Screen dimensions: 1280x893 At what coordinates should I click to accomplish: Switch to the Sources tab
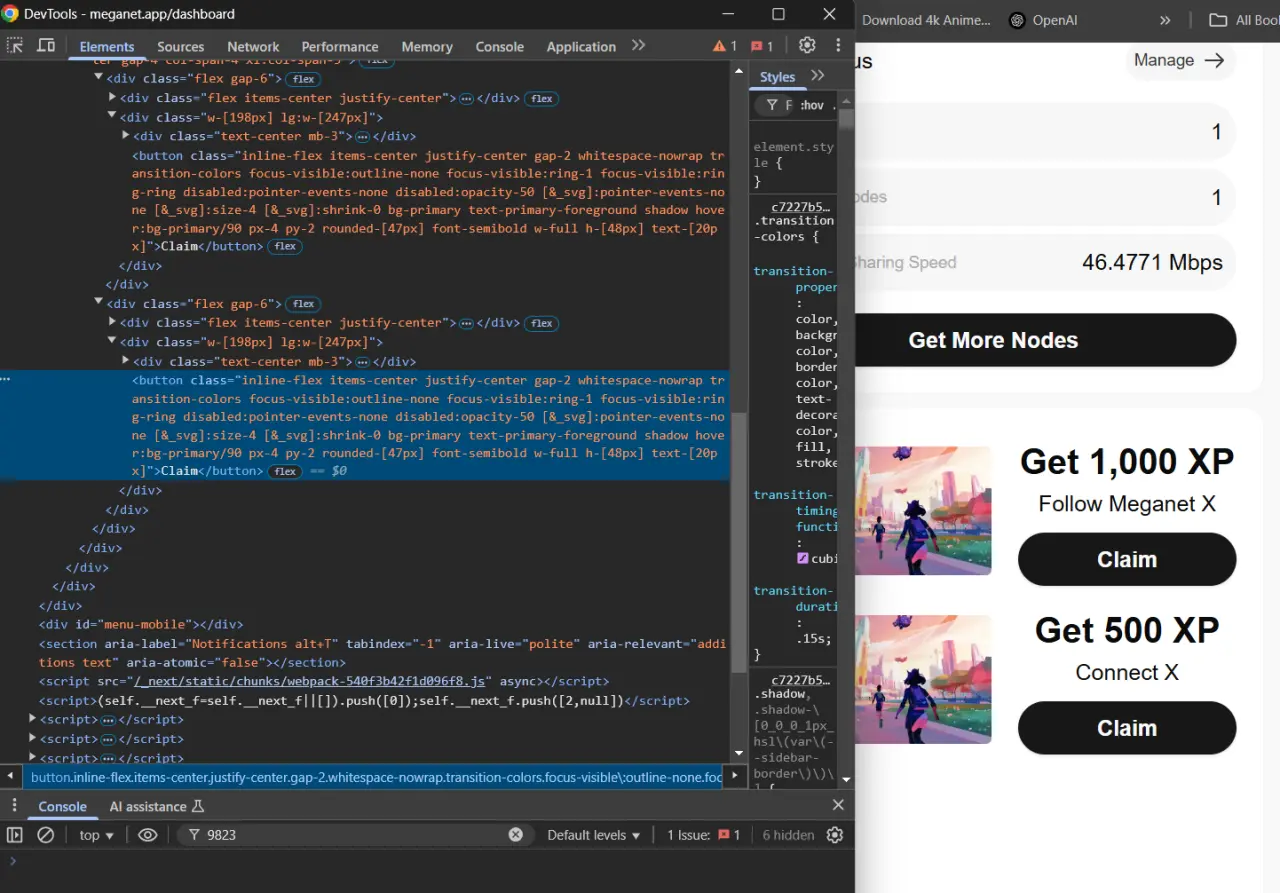pyautogui.click(x=181, y=47)
